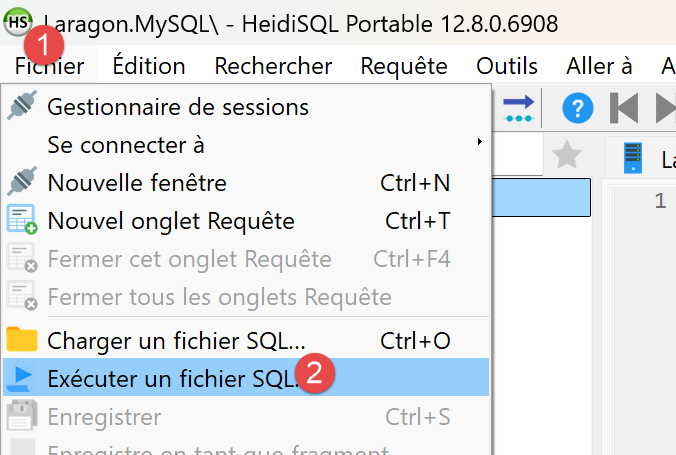This screenshot has width=676, height=455.
Task: Open the Gestionnaire de sessions plug icon
Action: pyautogui.click(x=22, y=106)
